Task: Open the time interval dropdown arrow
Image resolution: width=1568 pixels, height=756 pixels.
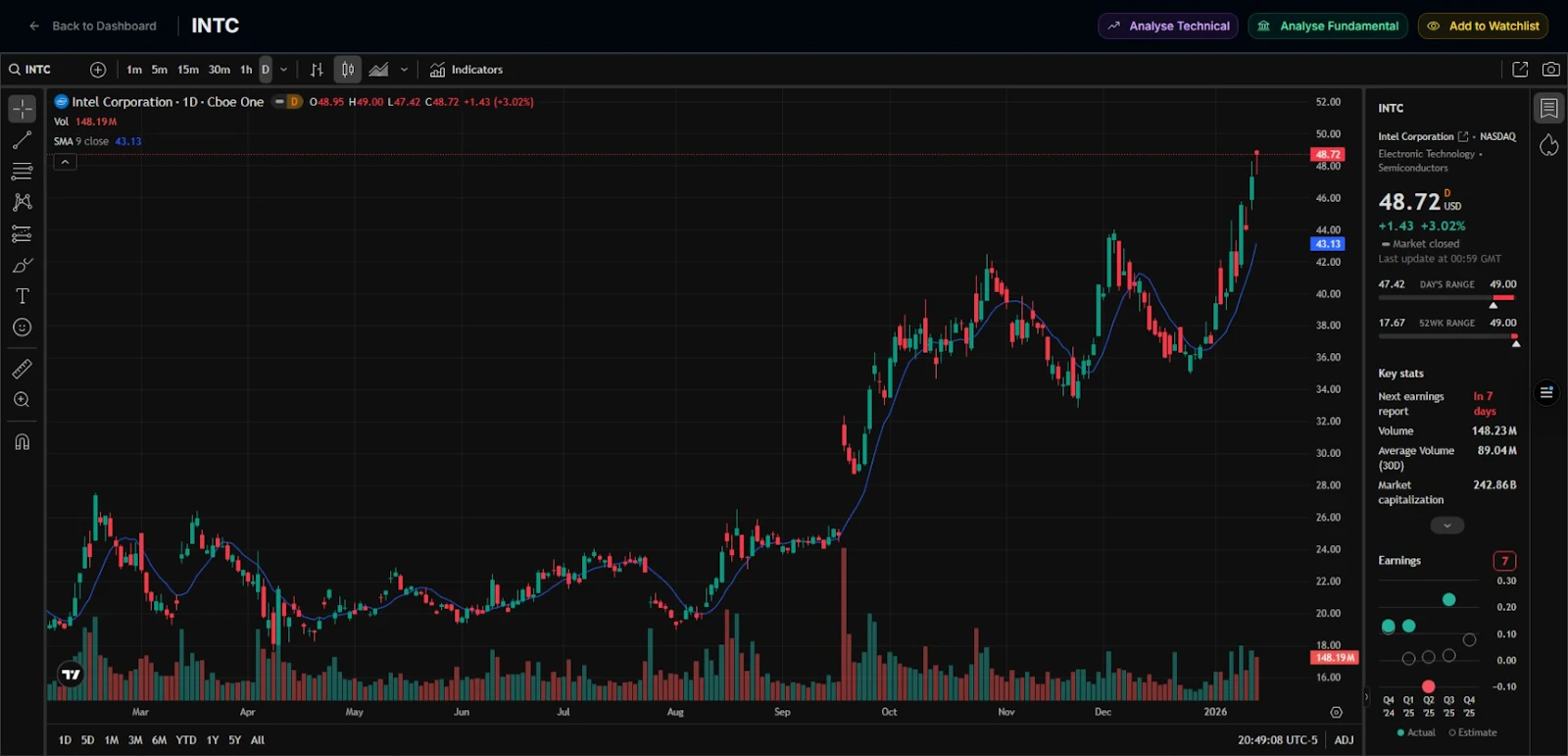Action: [284, 70]
